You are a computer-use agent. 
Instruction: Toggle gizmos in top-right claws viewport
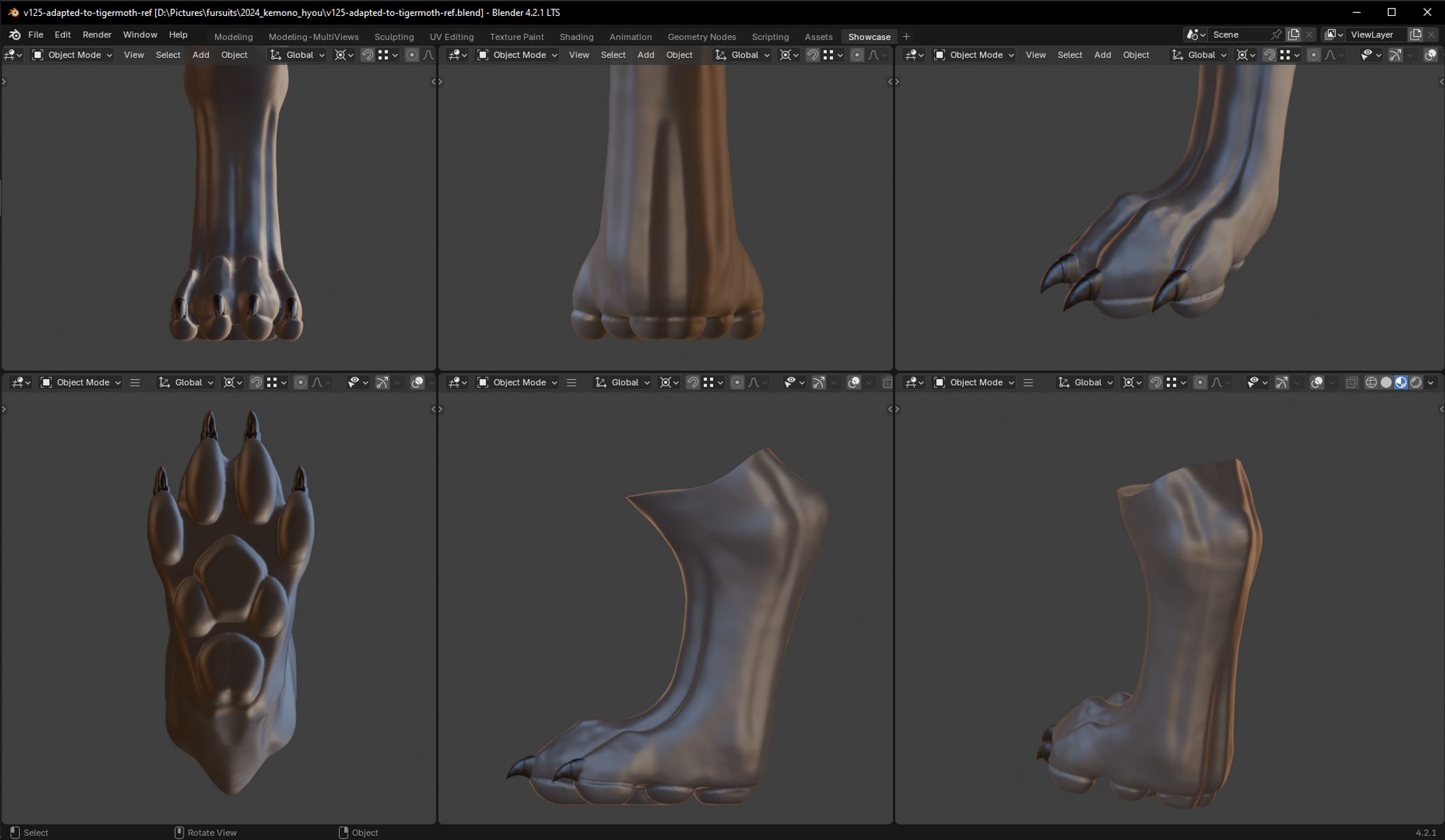click(1395, 55)
